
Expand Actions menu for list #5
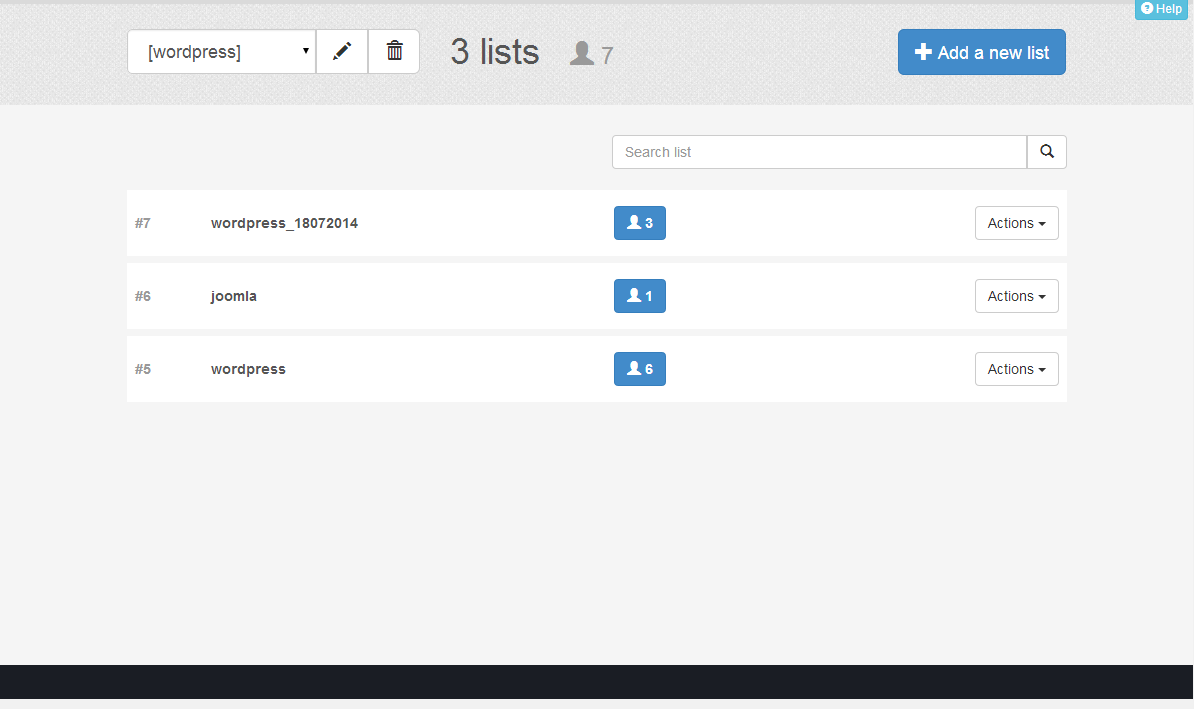coord(1016,369)
